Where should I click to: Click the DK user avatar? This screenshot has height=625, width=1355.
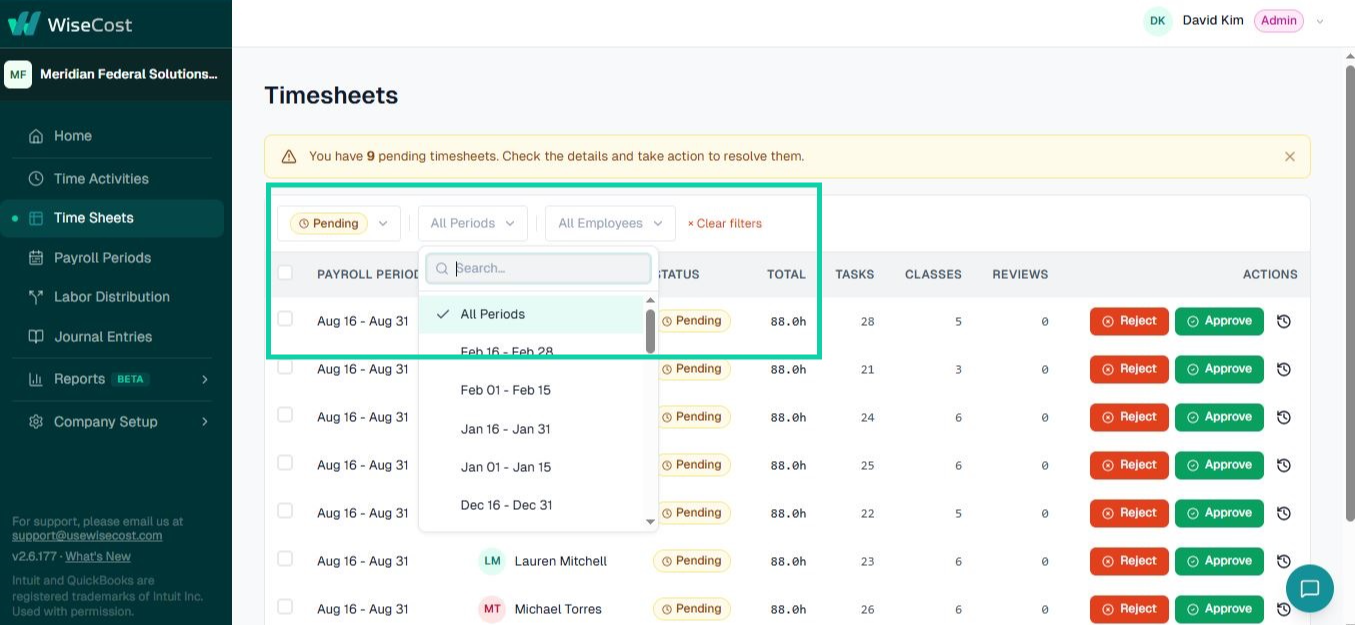click(1157, 21)
